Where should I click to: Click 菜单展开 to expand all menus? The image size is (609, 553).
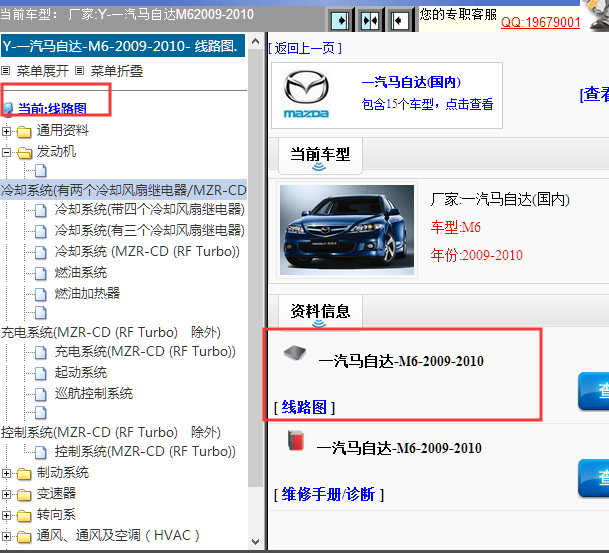point(43,71)
